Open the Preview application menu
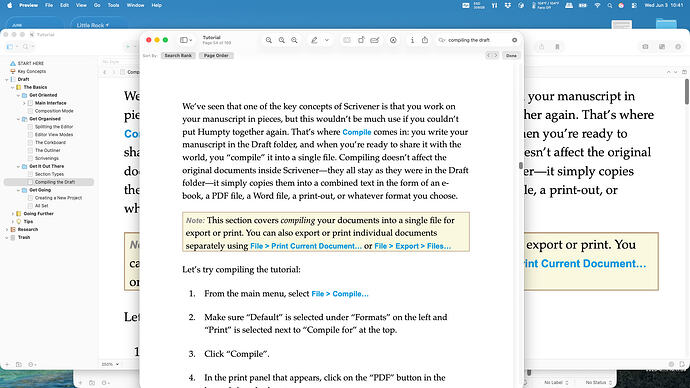This screenshot has width=690, height=388. (x=29, y=5)
